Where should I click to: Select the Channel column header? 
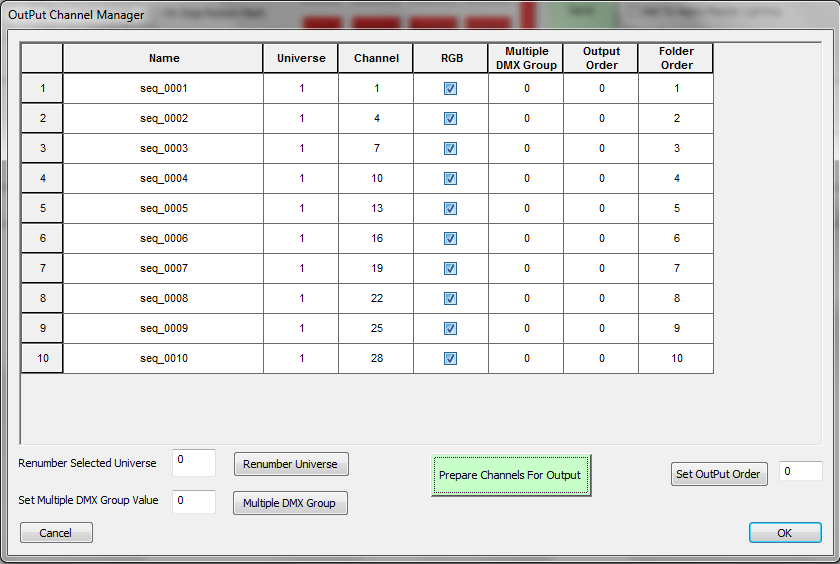(376, 58)
